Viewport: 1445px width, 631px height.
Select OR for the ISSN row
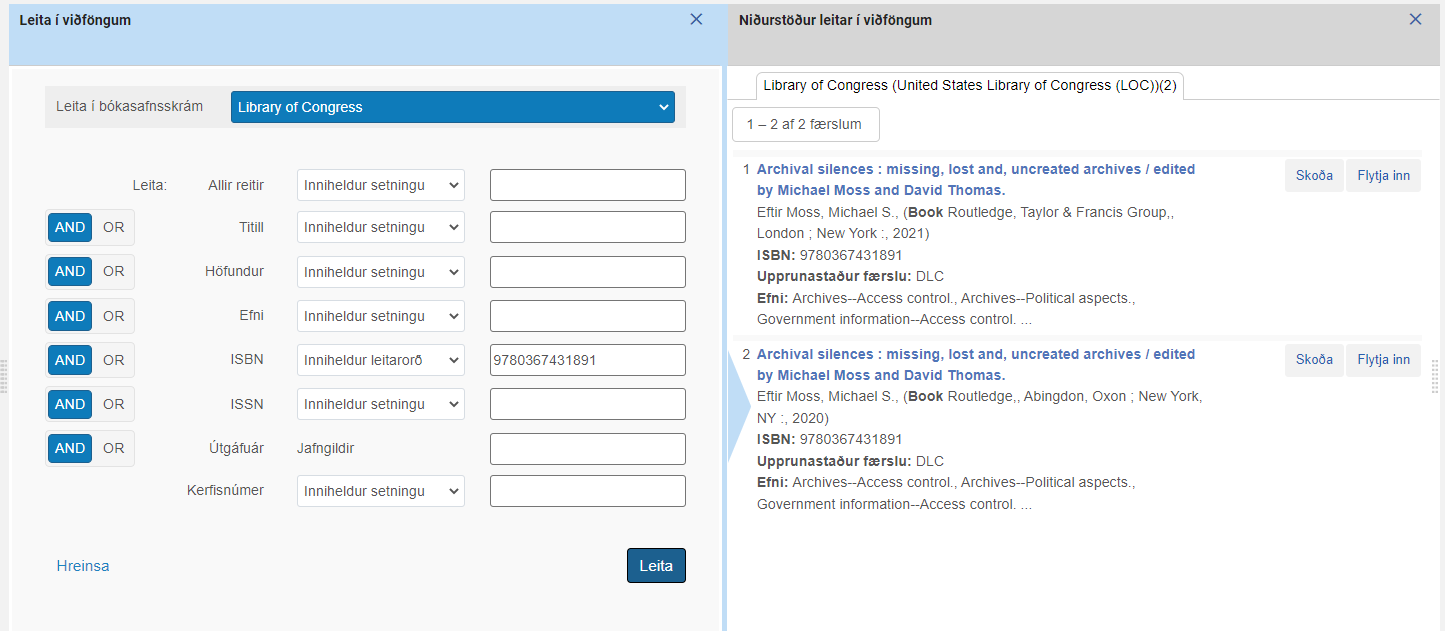(x=114, y=404)
